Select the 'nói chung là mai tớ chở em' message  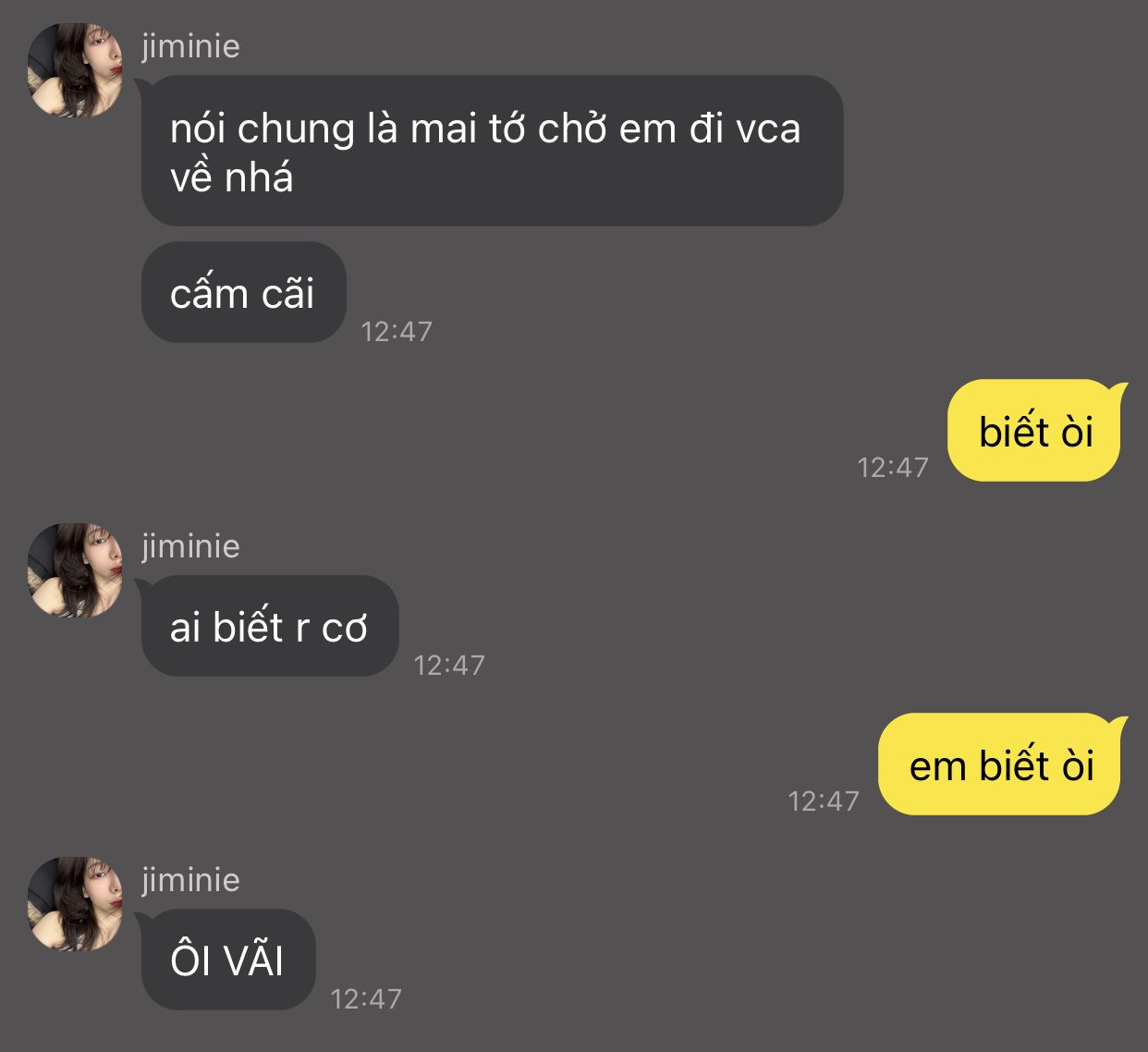click(492, 151)
